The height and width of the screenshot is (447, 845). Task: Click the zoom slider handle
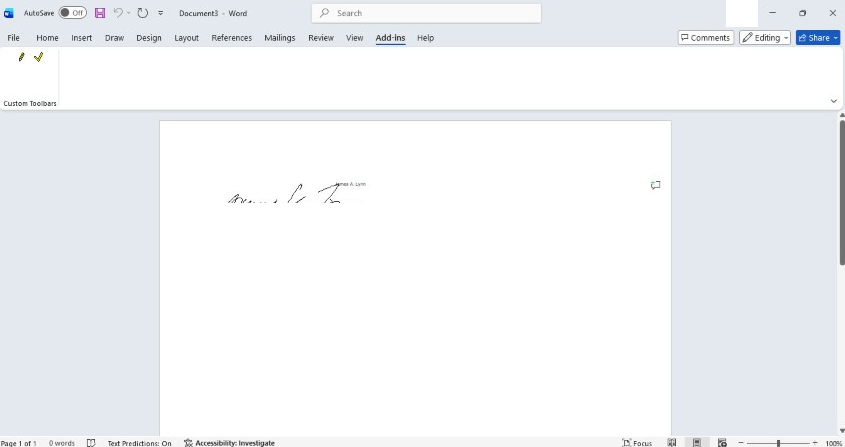click(778, 443)
